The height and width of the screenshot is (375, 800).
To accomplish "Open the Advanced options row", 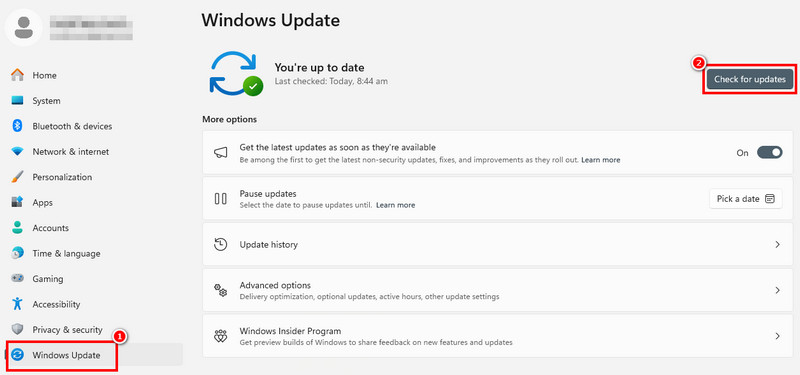I will 498,290.
